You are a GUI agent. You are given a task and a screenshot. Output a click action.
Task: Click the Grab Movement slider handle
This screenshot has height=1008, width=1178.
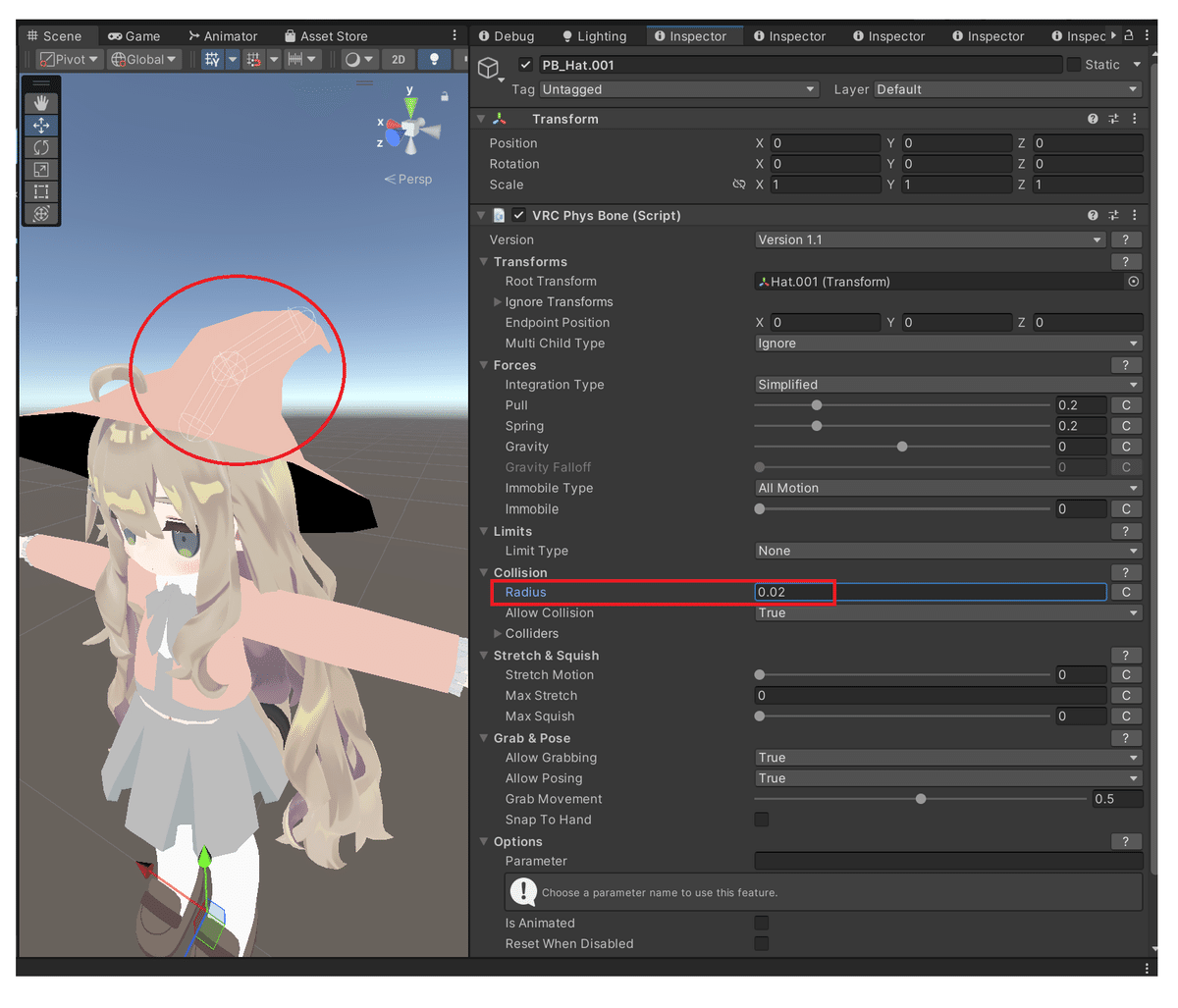[920, 798]
